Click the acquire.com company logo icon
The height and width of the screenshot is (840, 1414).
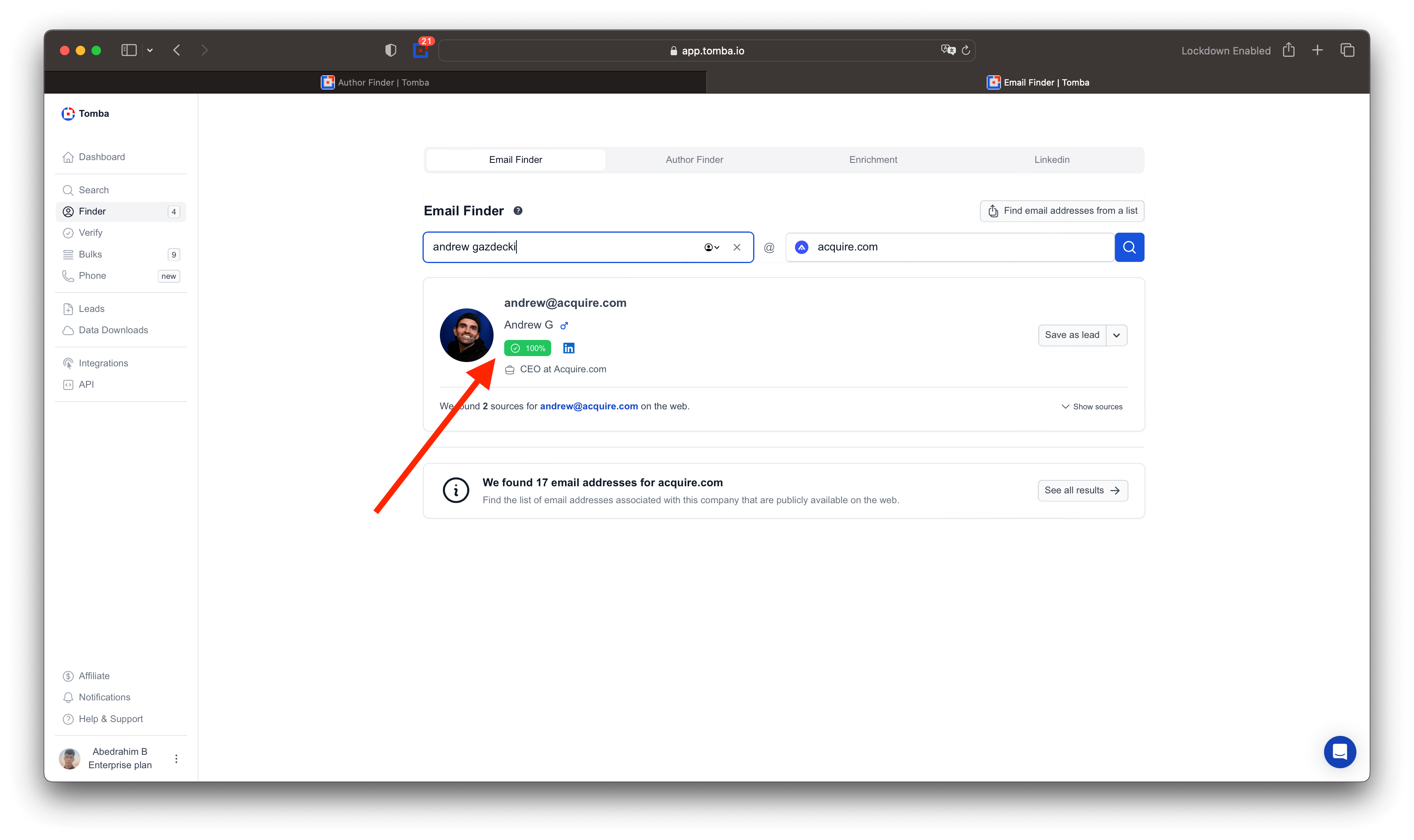[801, 247]
